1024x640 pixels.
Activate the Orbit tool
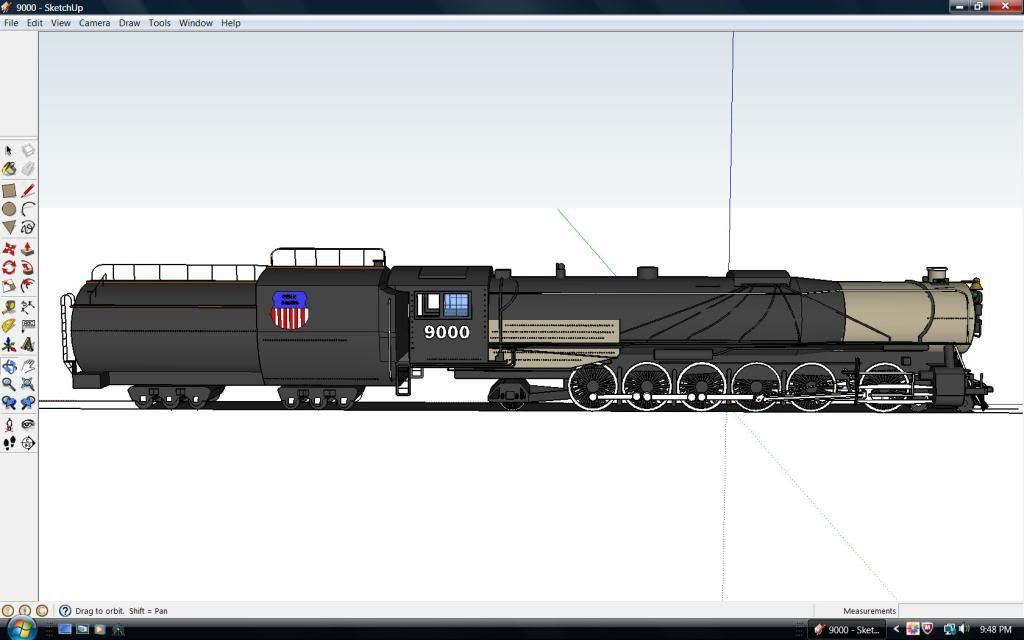[x=8, y=366]
